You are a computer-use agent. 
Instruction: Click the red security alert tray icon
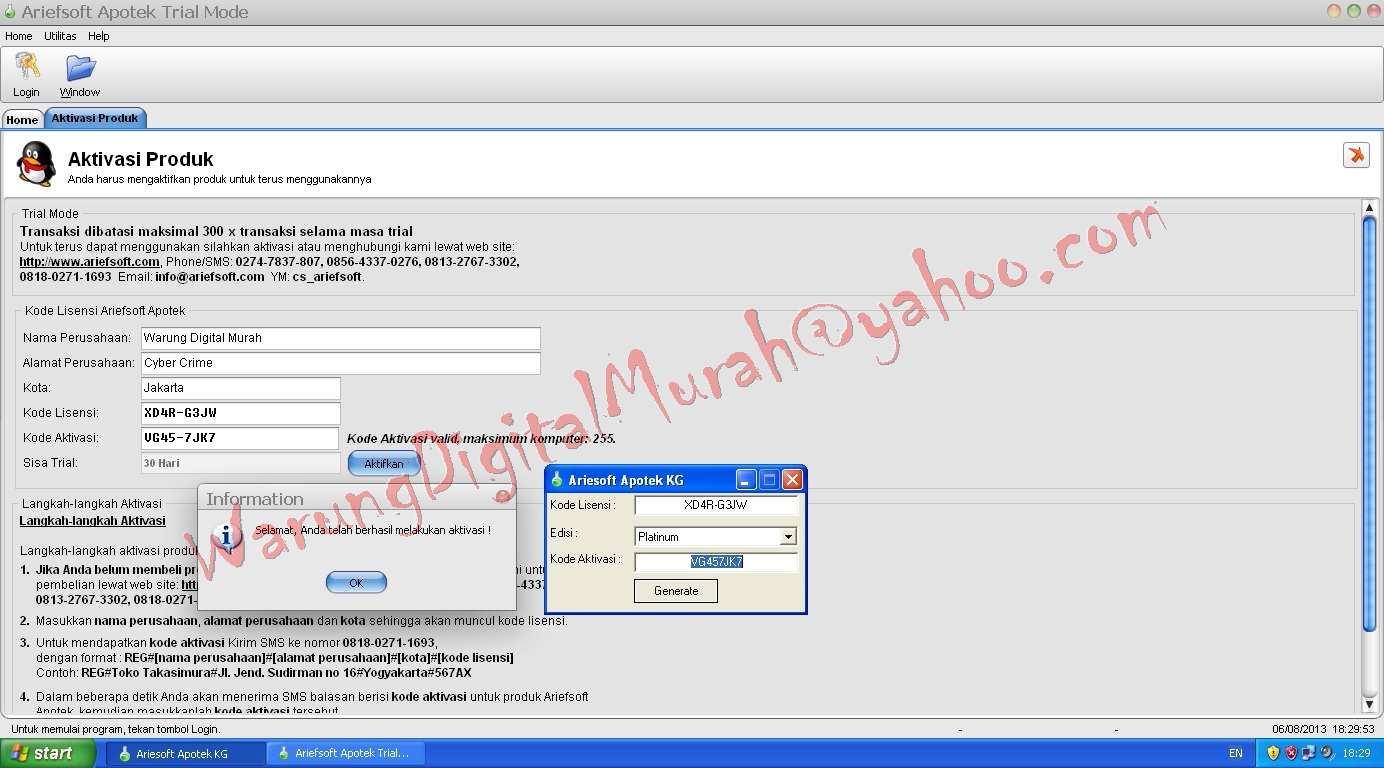pyautogui.click(x=1291, y=753)
